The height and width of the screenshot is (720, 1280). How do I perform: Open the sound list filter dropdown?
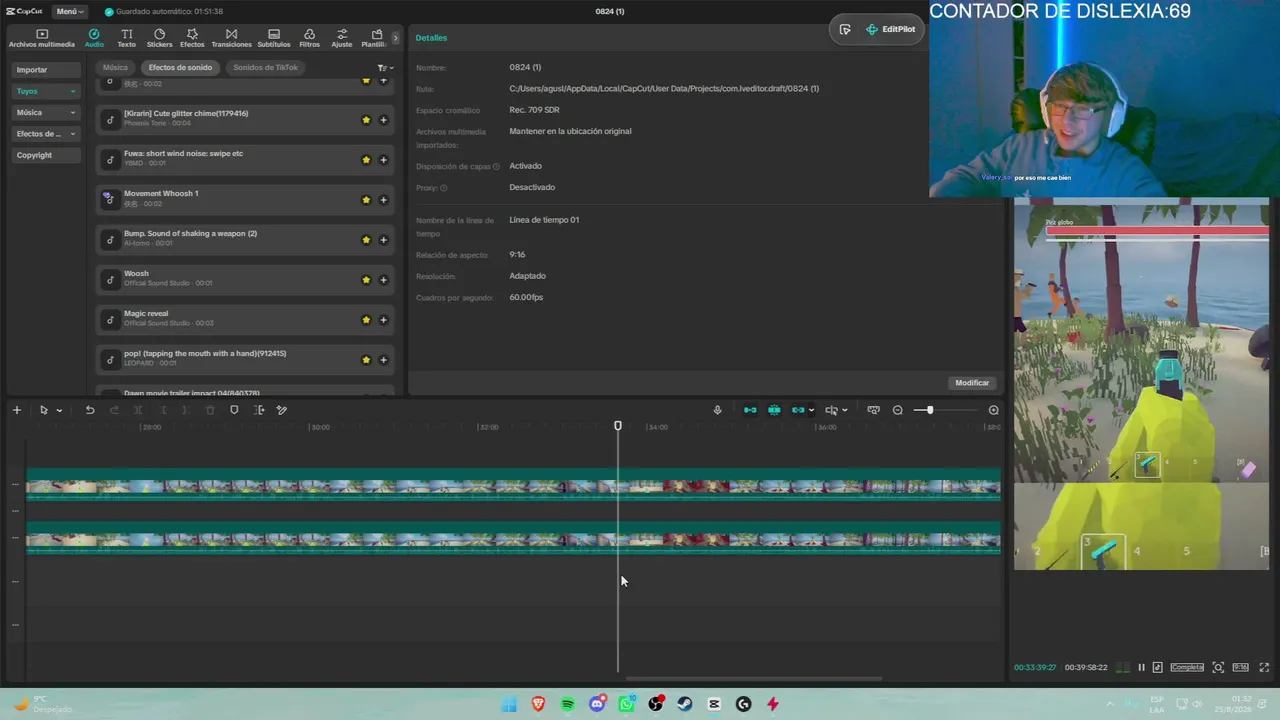385,68
